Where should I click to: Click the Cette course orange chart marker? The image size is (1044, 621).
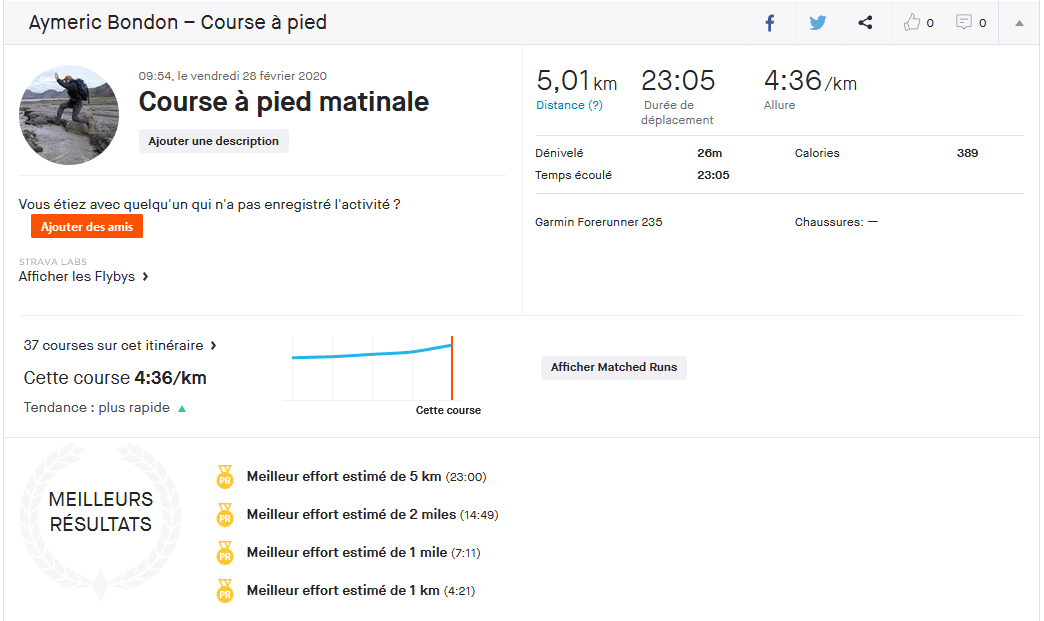pyautogui.click(x=452, y=370)
